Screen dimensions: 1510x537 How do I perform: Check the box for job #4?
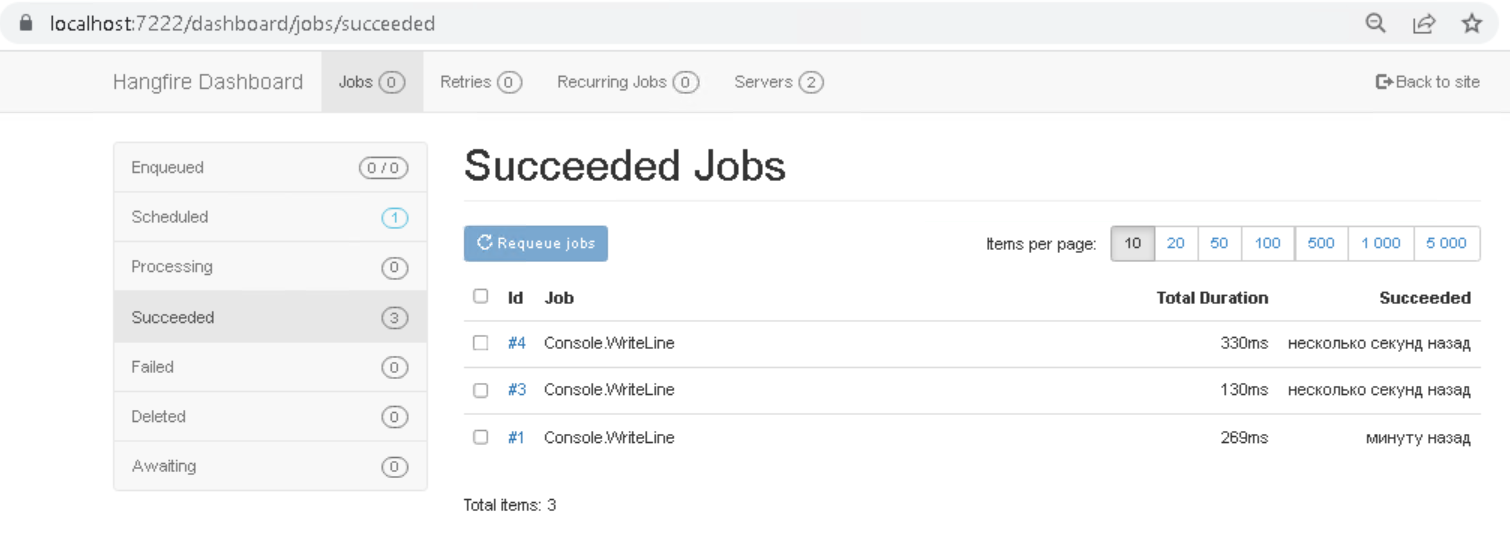point(481,343)
